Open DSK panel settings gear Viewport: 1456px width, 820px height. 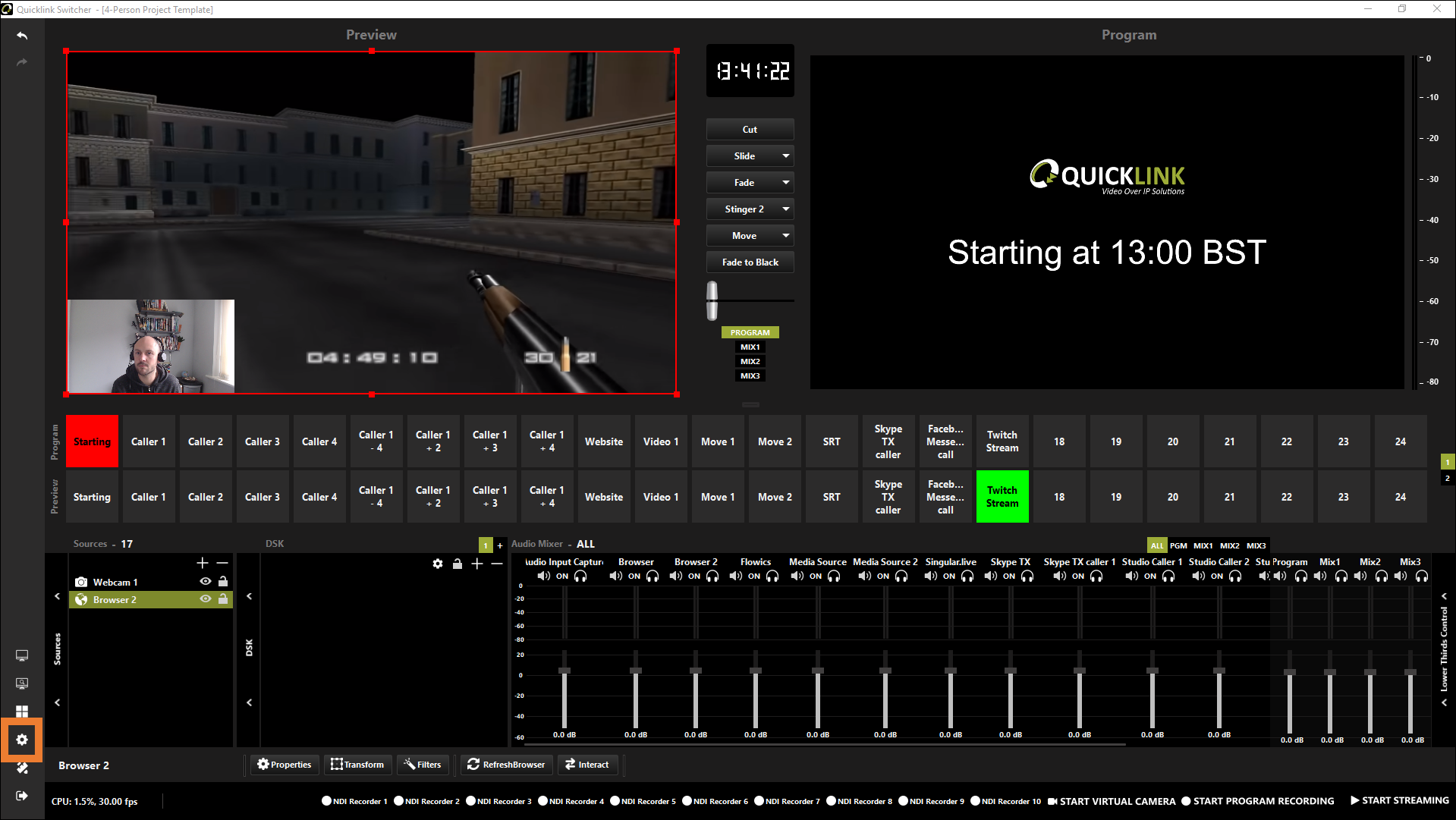pyautogui.click(x=438, y=564)
